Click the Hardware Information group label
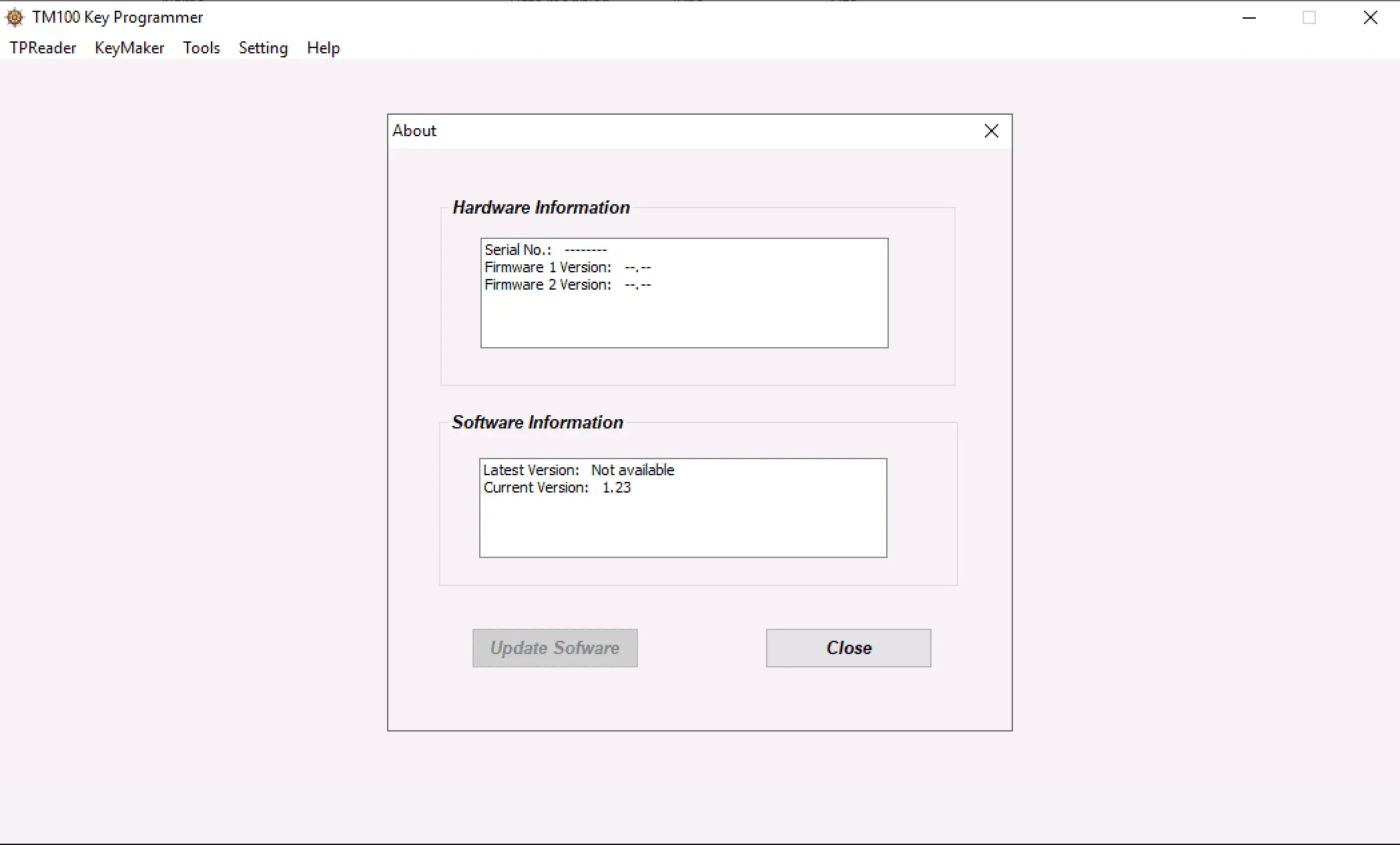Viewport: 1400px width, 845px height. tap(541, 208)
